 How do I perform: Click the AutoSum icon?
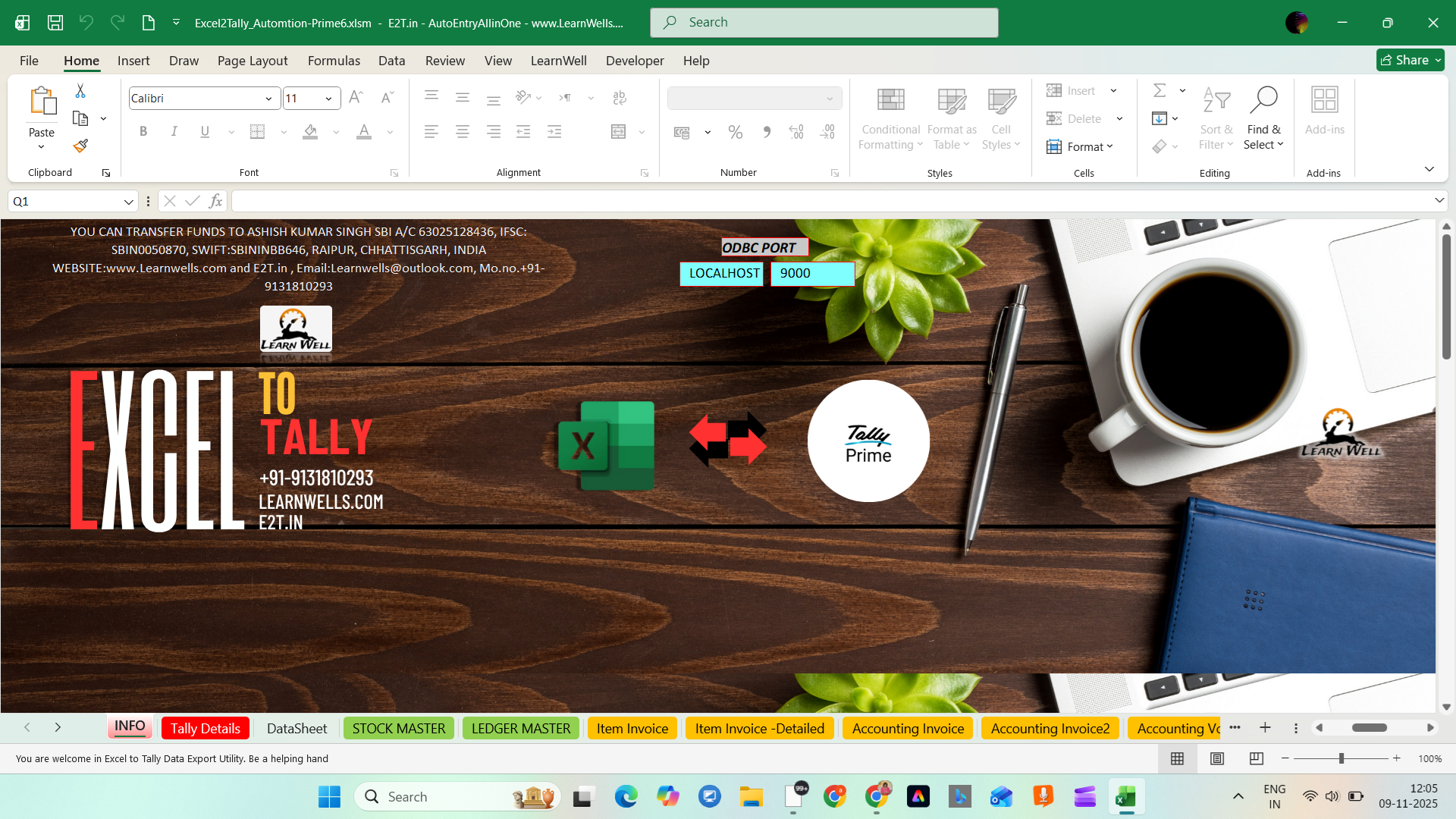(1160, 89)
